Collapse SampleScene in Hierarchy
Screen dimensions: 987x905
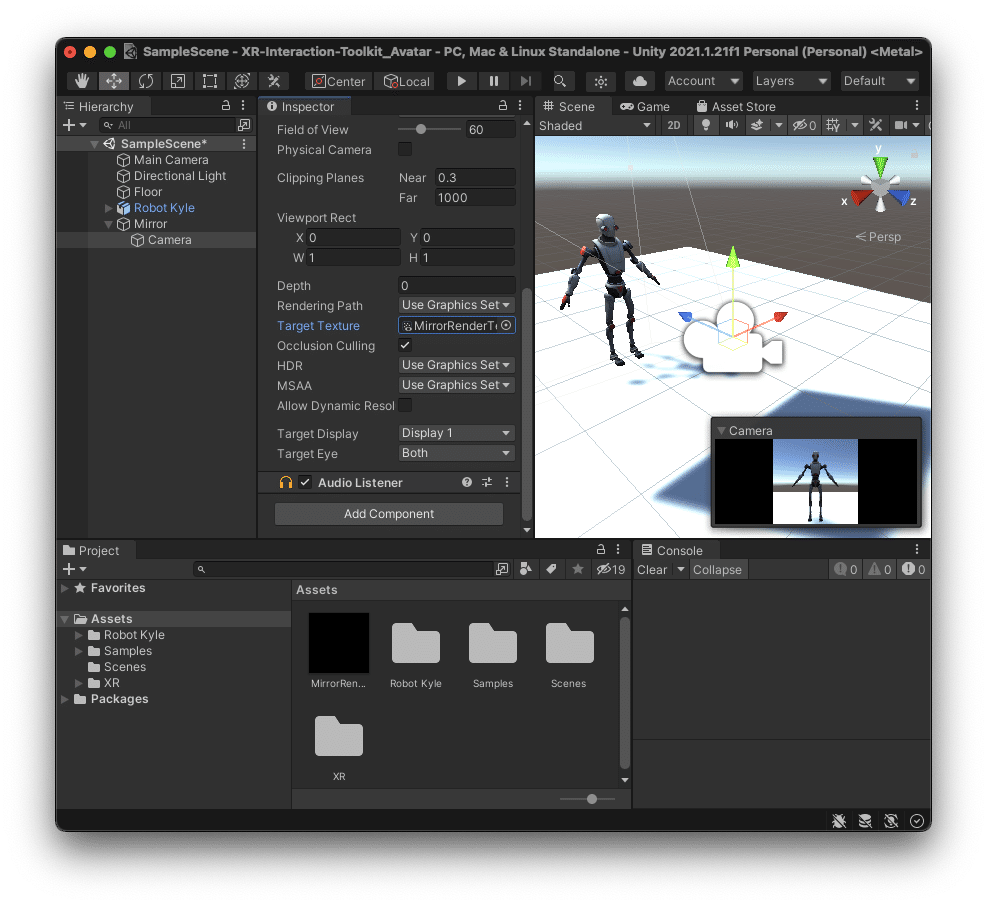94,144
